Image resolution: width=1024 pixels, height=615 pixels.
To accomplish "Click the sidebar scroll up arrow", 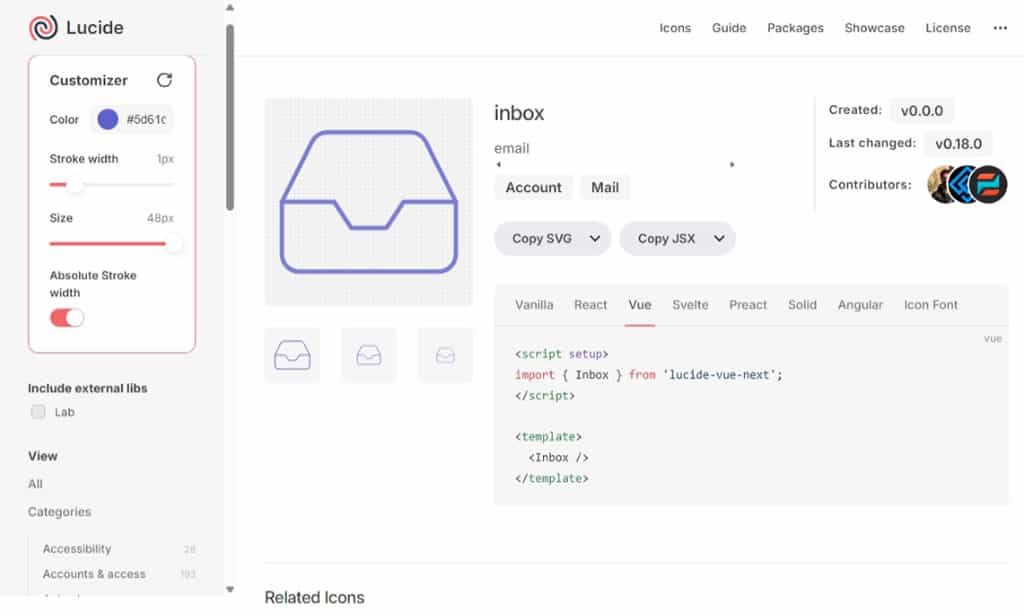I will (230, 8).
